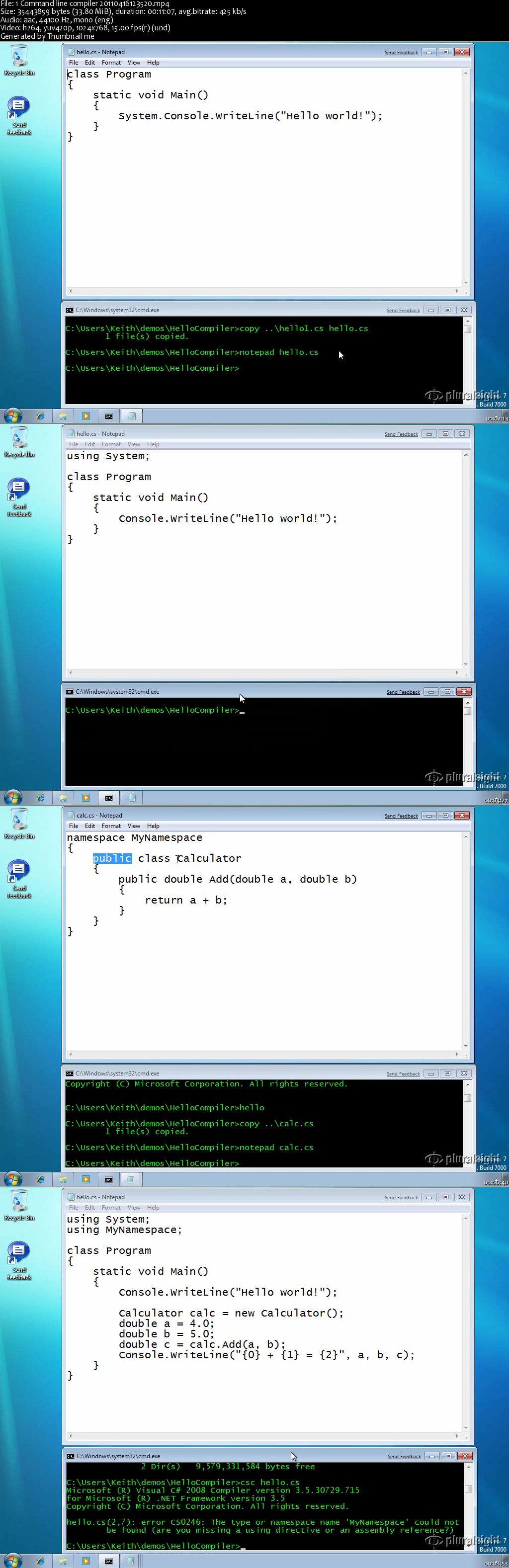Switch to Notepad from taskbar marked 00:06:40
The image size is (509, 1568).
[132, 1180]
